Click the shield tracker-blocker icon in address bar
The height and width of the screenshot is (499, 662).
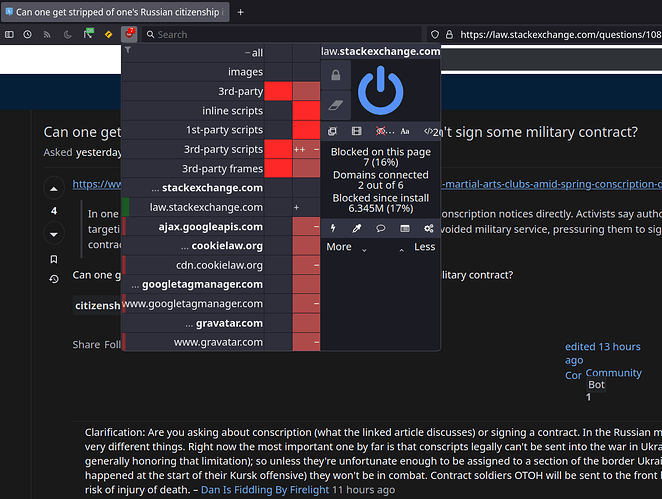pos(435,35)
